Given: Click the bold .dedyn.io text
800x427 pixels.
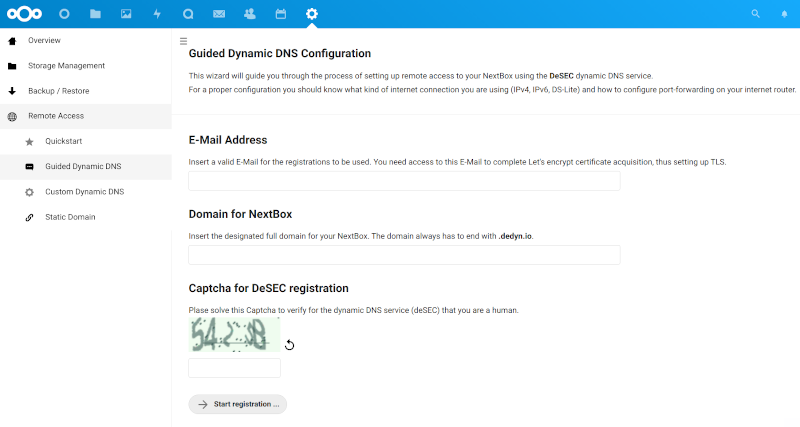Looking at the screenshot, I should [515, 236].
